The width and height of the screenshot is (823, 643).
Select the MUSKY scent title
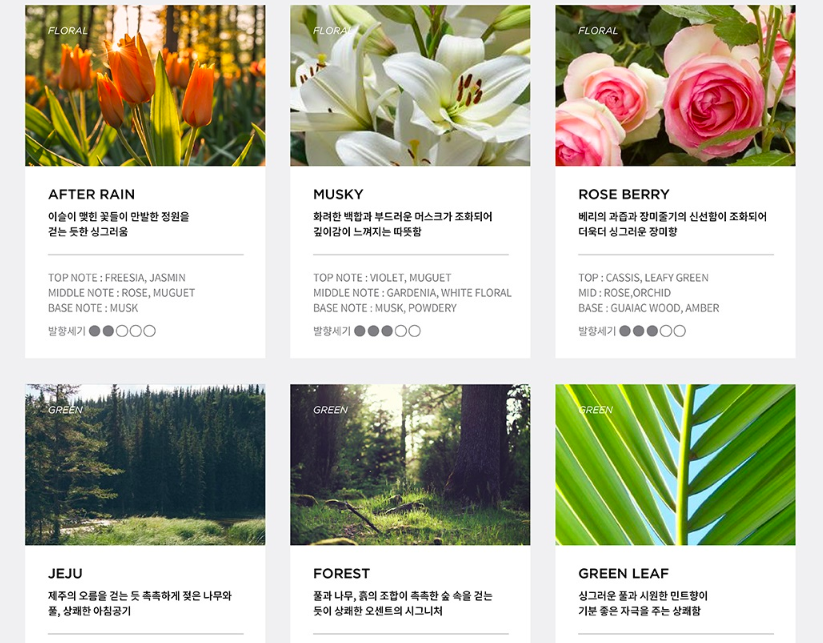[338, 194]
